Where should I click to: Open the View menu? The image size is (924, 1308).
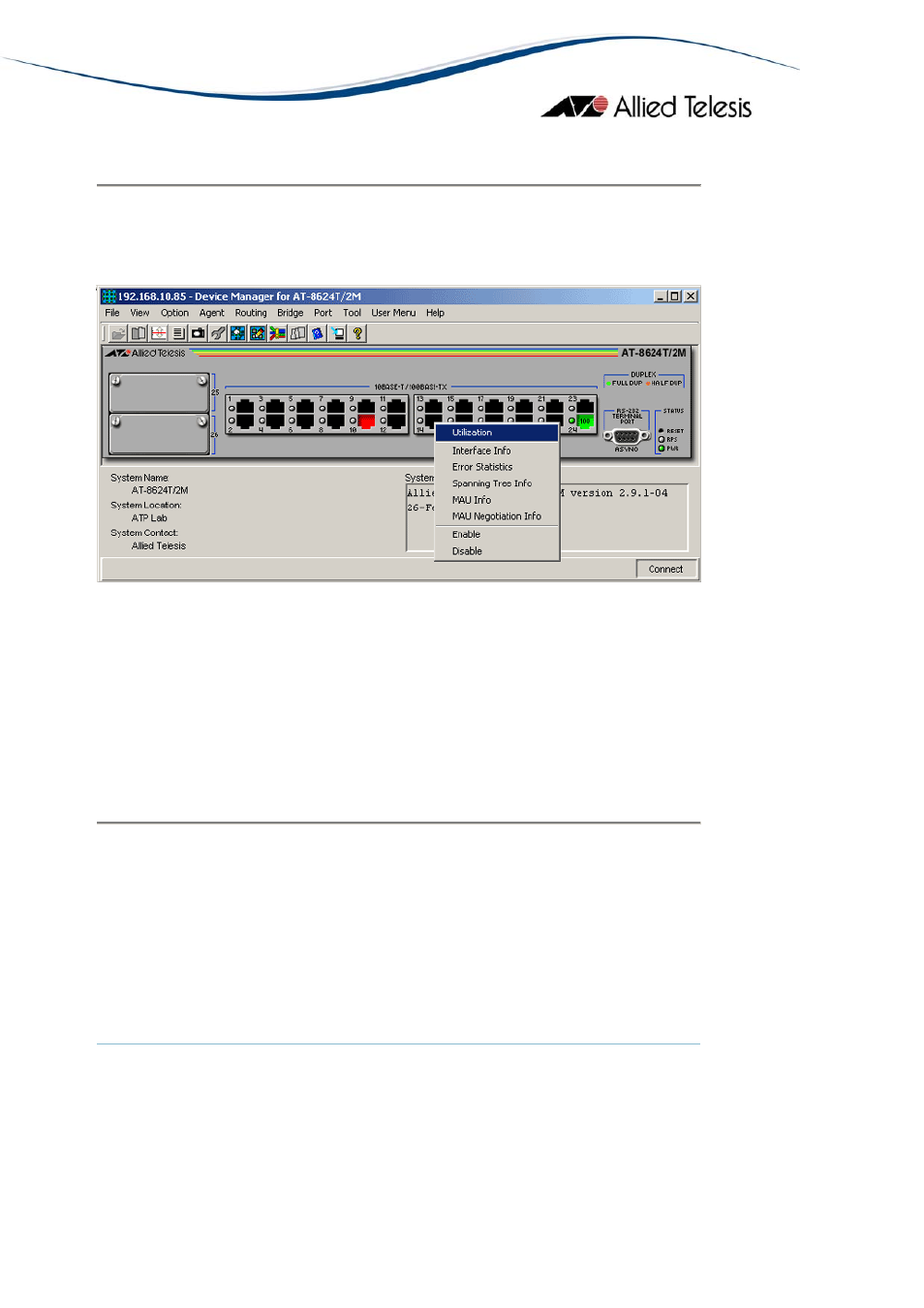coord(139,313)
